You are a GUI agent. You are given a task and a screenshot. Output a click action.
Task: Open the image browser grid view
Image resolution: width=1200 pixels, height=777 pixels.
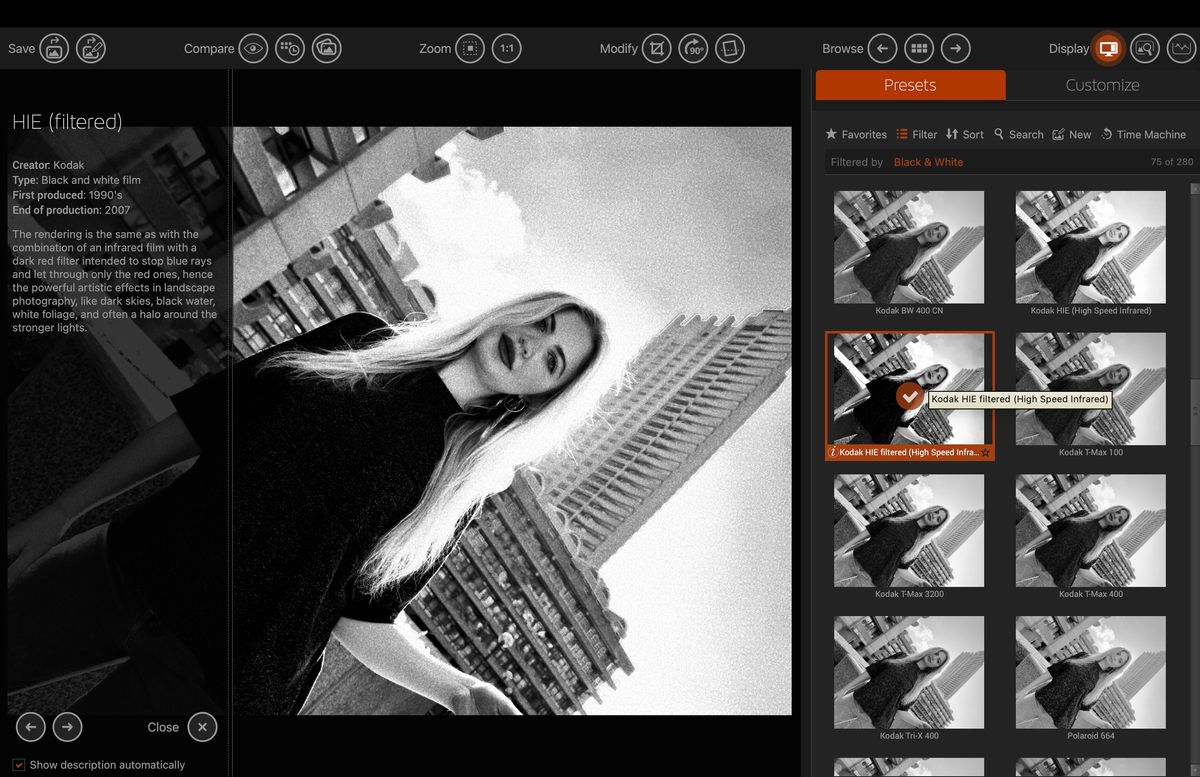tap(918, 48)
